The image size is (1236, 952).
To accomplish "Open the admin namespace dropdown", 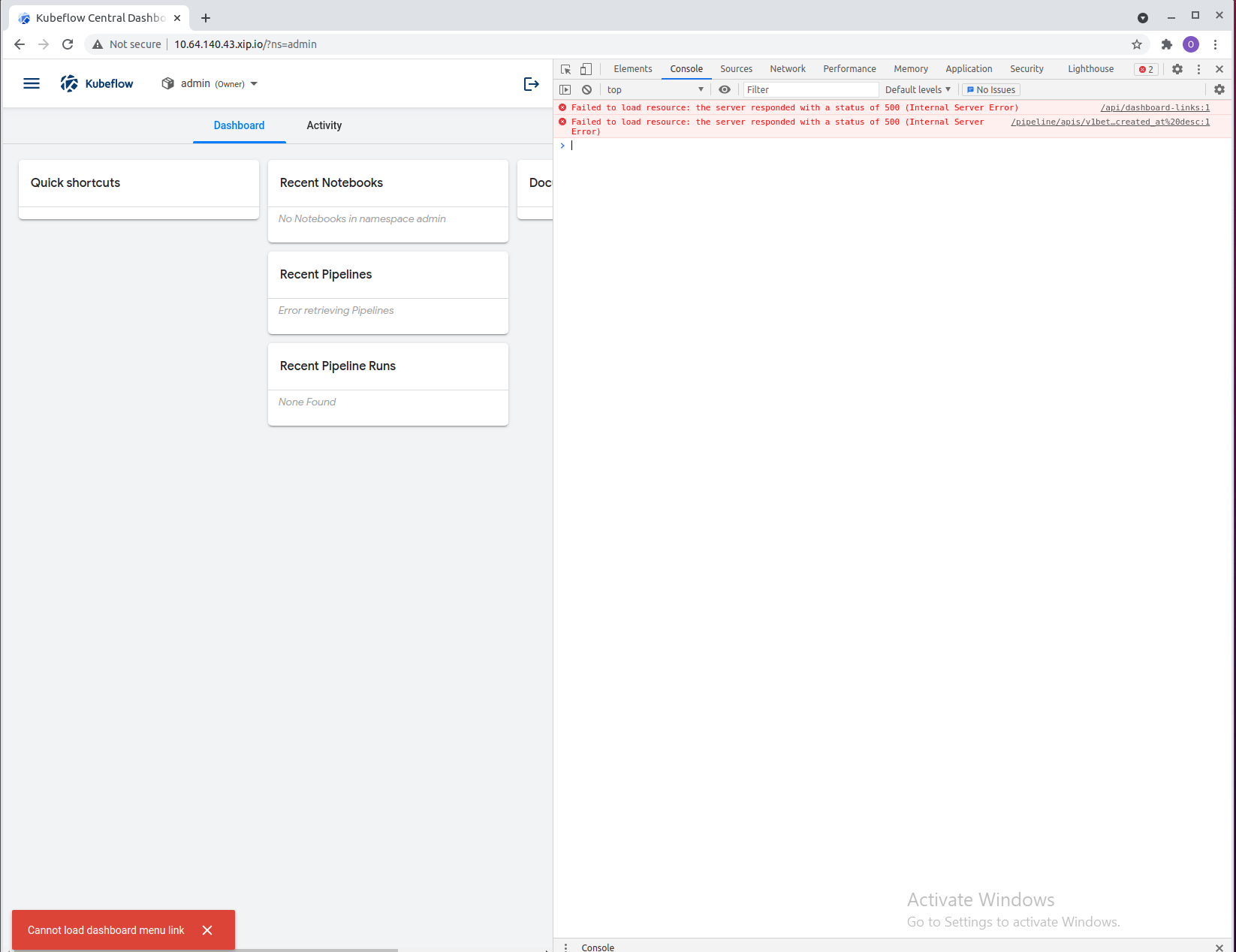I will (209, 83).
